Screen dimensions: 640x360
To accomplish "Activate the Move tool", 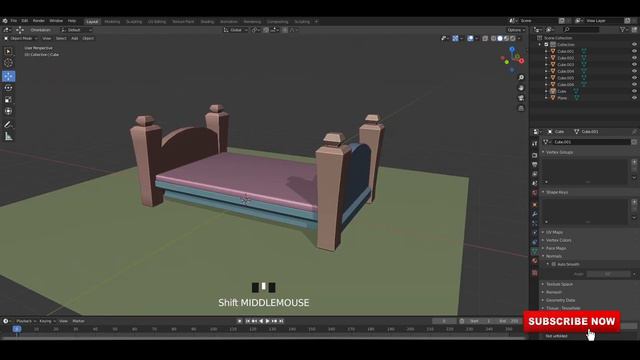I will (8, 76).
